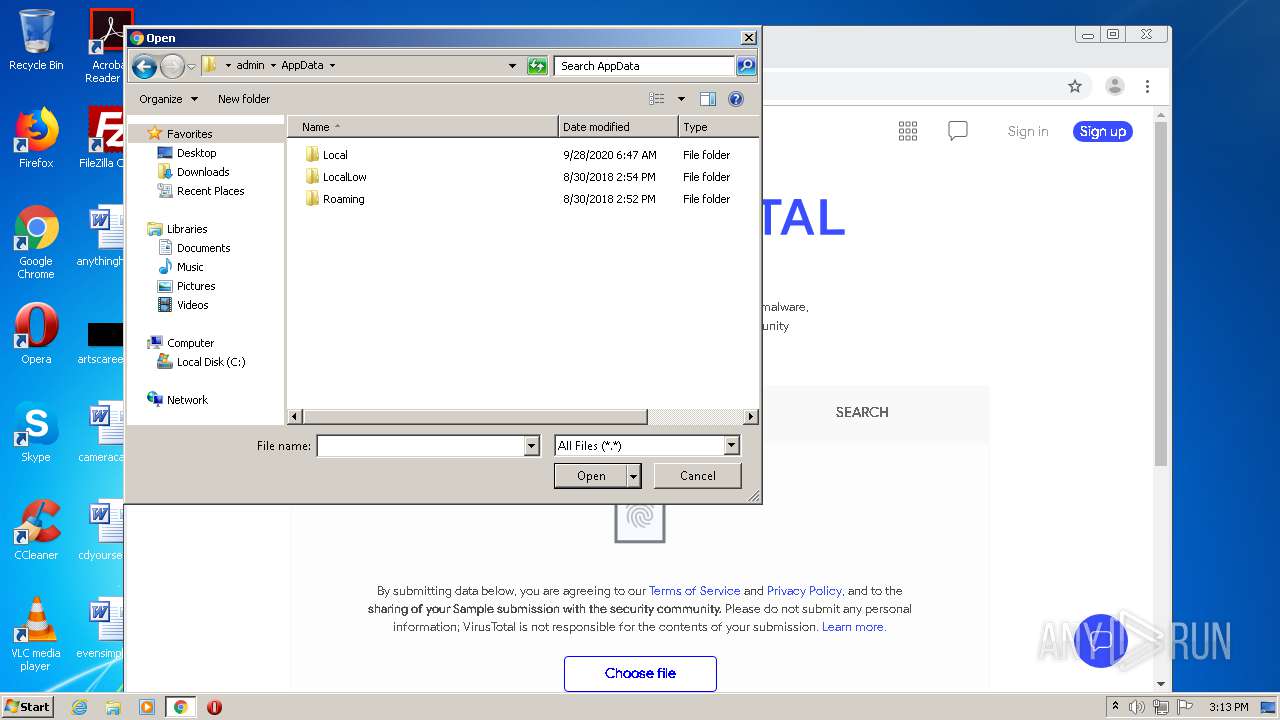Select the LocalLow folder

[344, 177]
